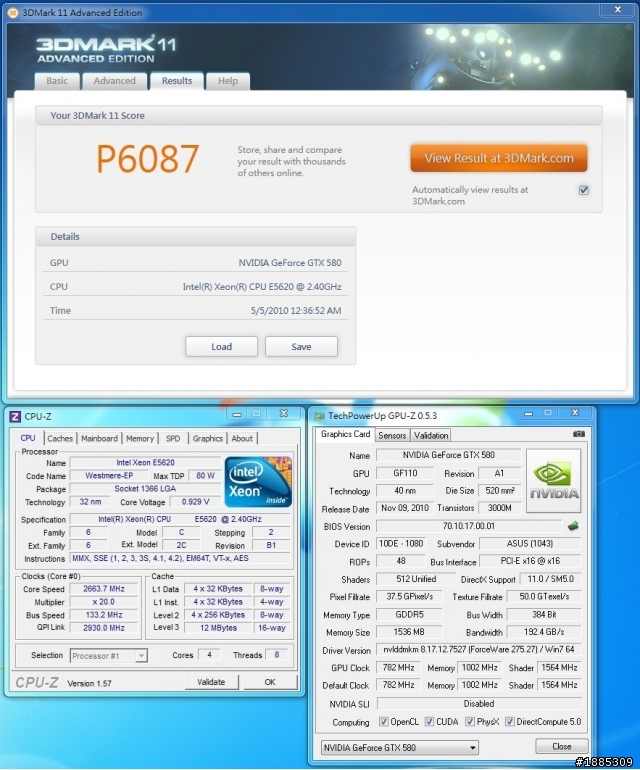Click the QPI Link value 2930.0 MHz

click(x=104, y=628)
